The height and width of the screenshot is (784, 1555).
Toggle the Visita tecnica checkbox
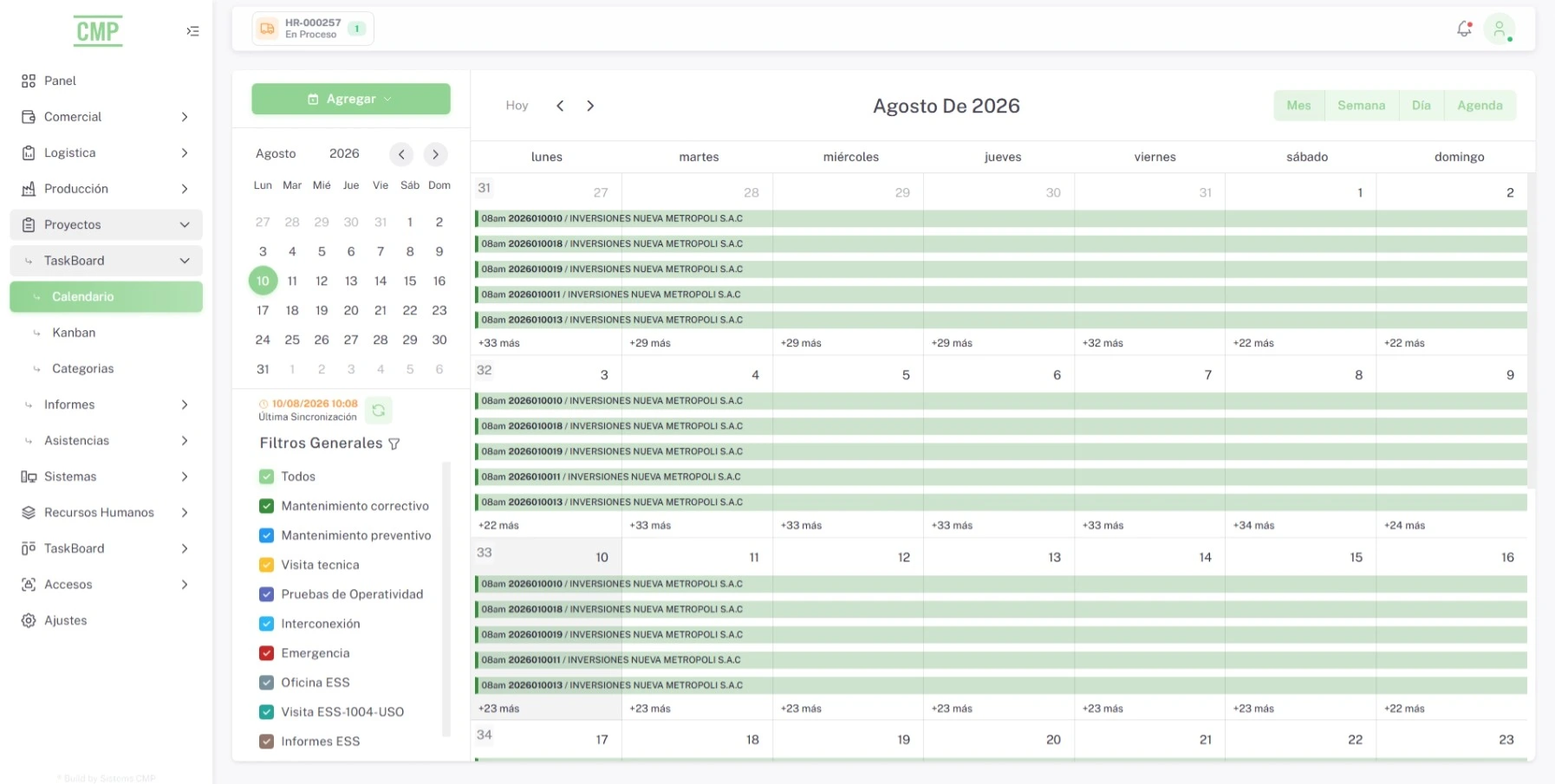[267, 565]
